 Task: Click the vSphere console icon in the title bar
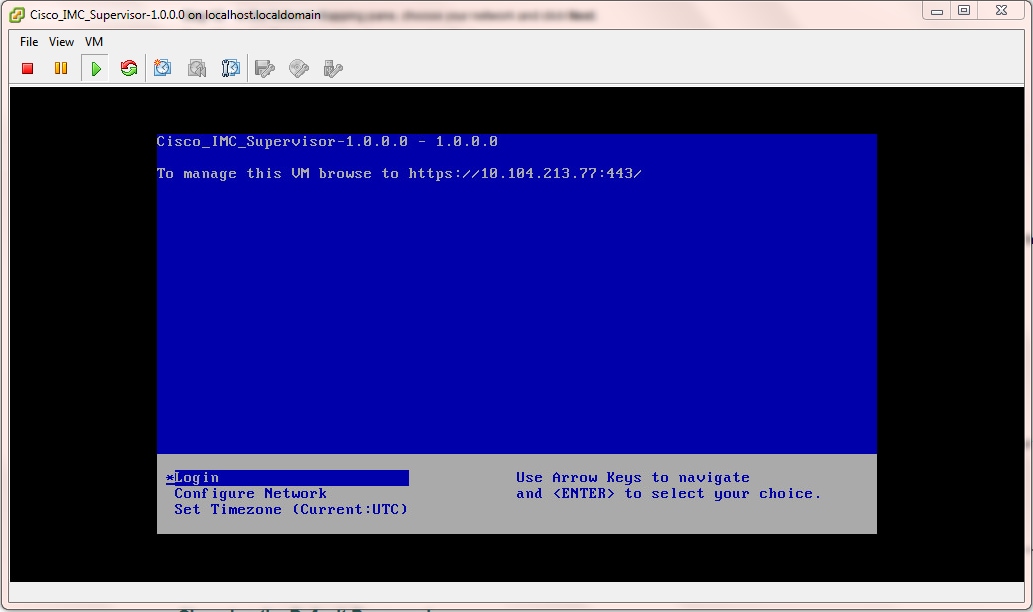[17, 14]
